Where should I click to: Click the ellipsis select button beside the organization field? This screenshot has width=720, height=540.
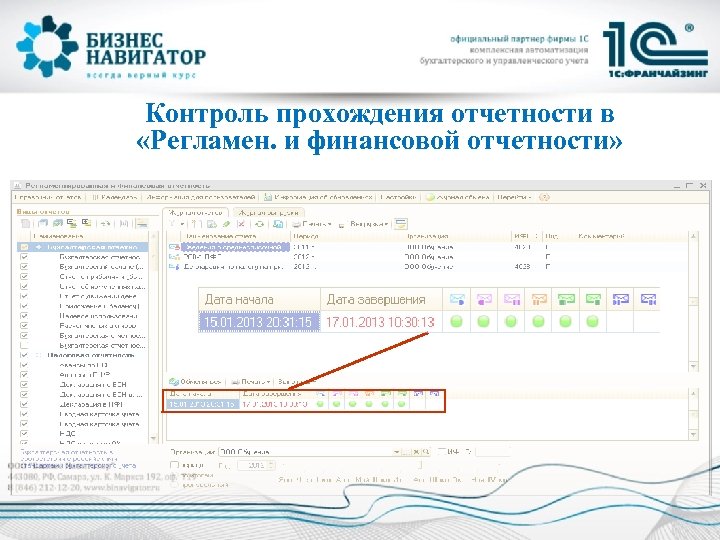coord(406,452)
